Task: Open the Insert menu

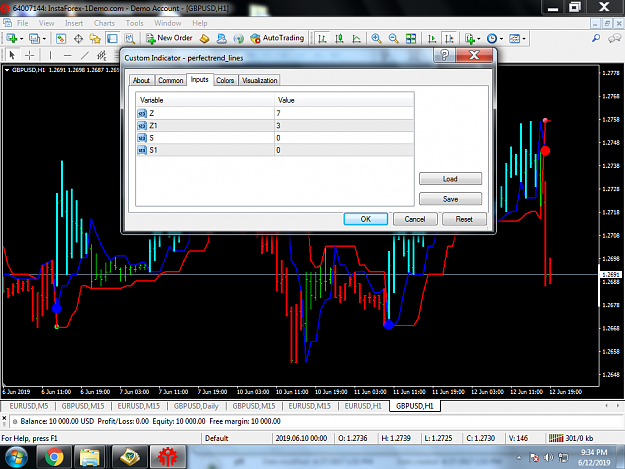Action: [x=74, y=23]
